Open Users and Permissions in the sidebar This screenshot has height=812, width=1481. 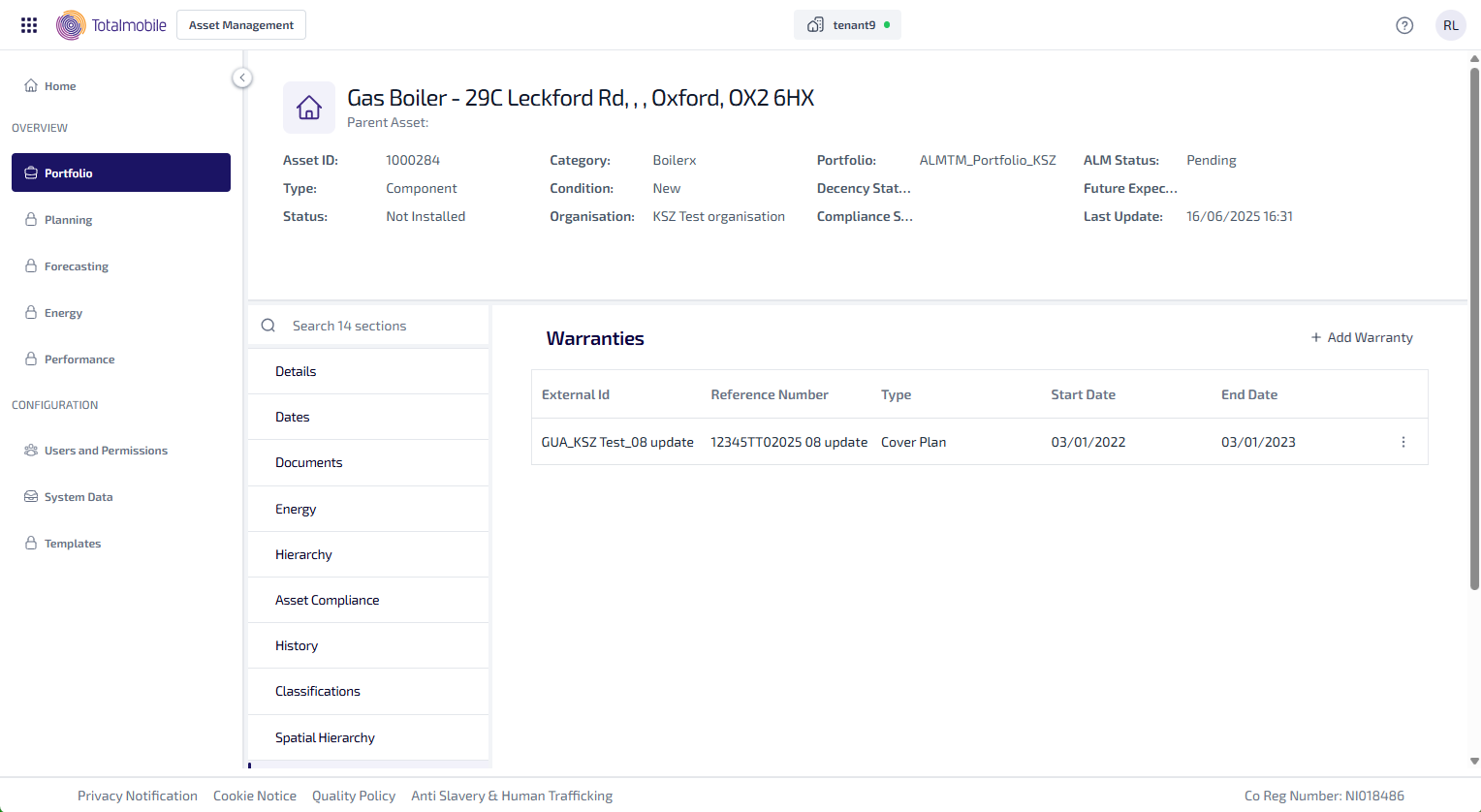point(106,451)
